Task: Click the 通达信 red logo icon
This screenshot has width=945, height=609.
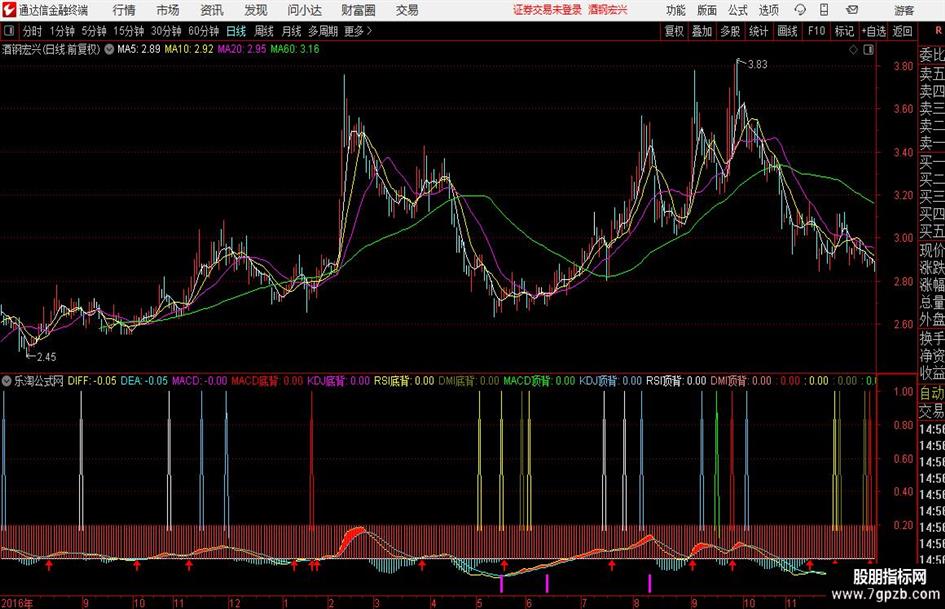Action: [x=9, y=10]
